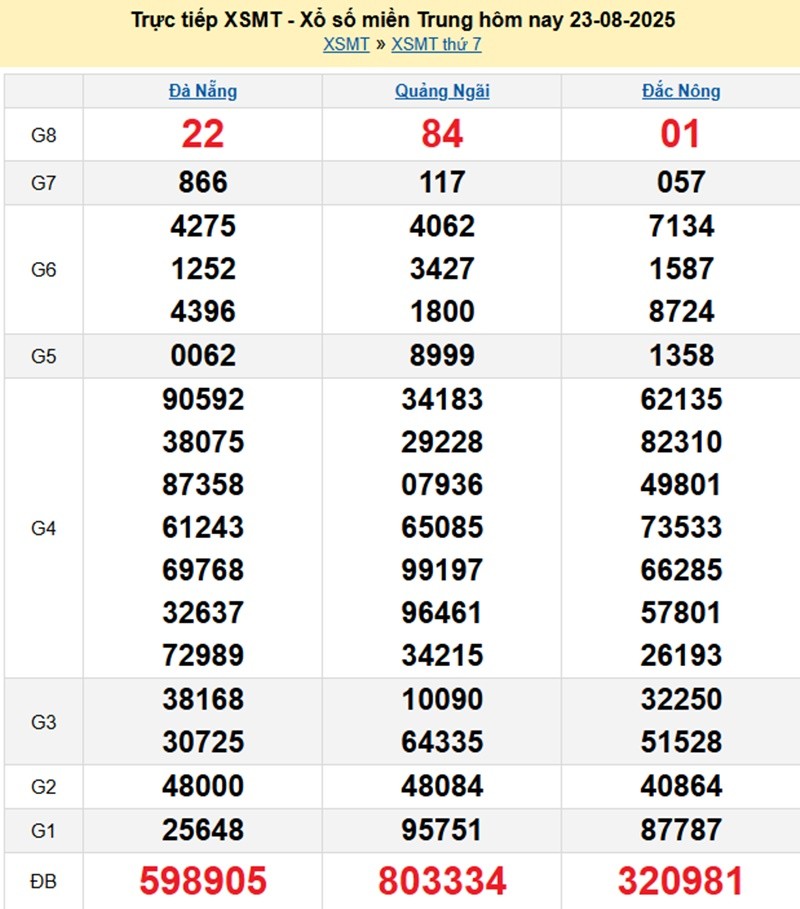Select the ĐB special prize row label
This screenshot has width=800, height=909.
pyautogui.click(x=43, y=881)
